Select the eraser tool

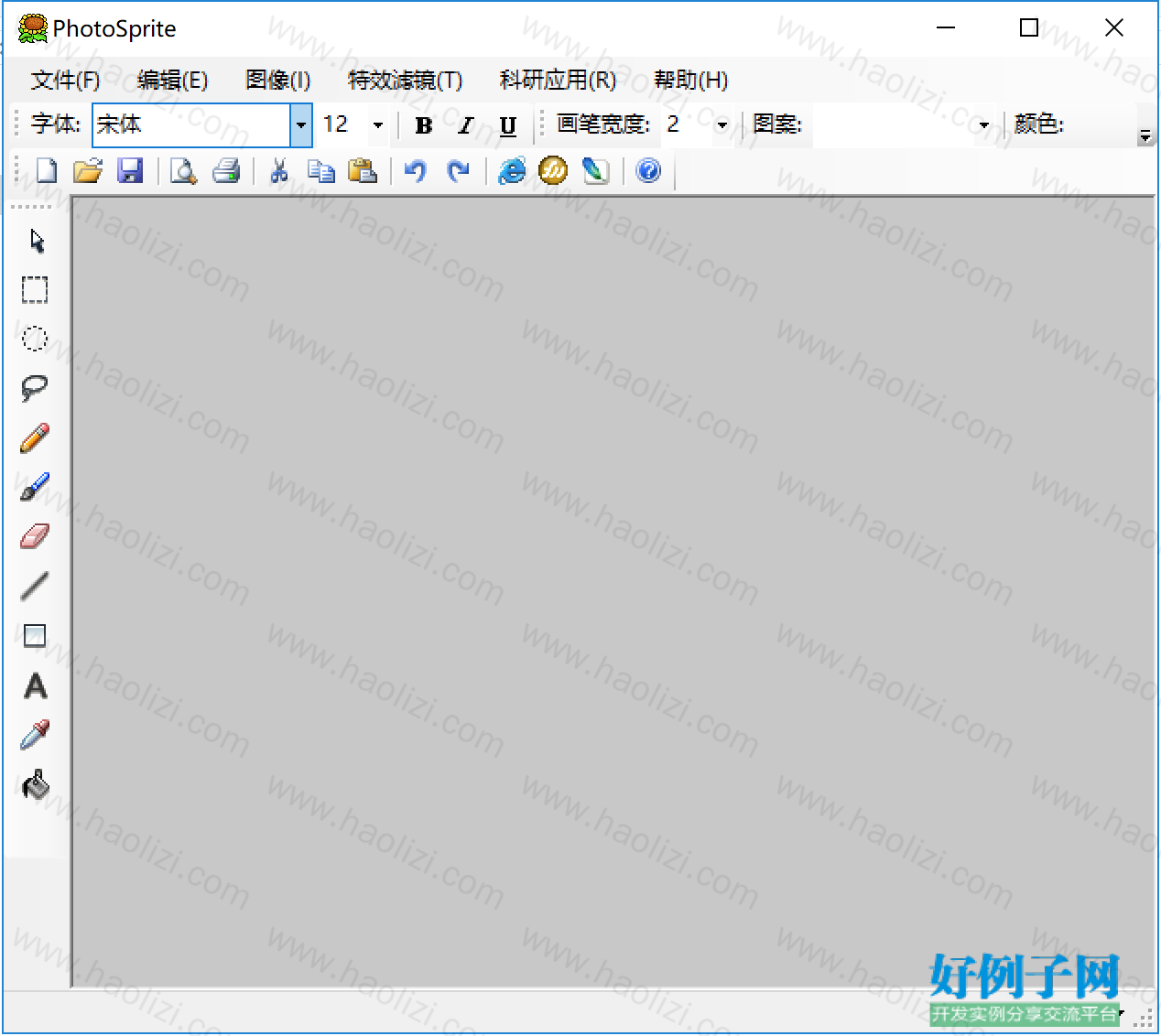35,536
